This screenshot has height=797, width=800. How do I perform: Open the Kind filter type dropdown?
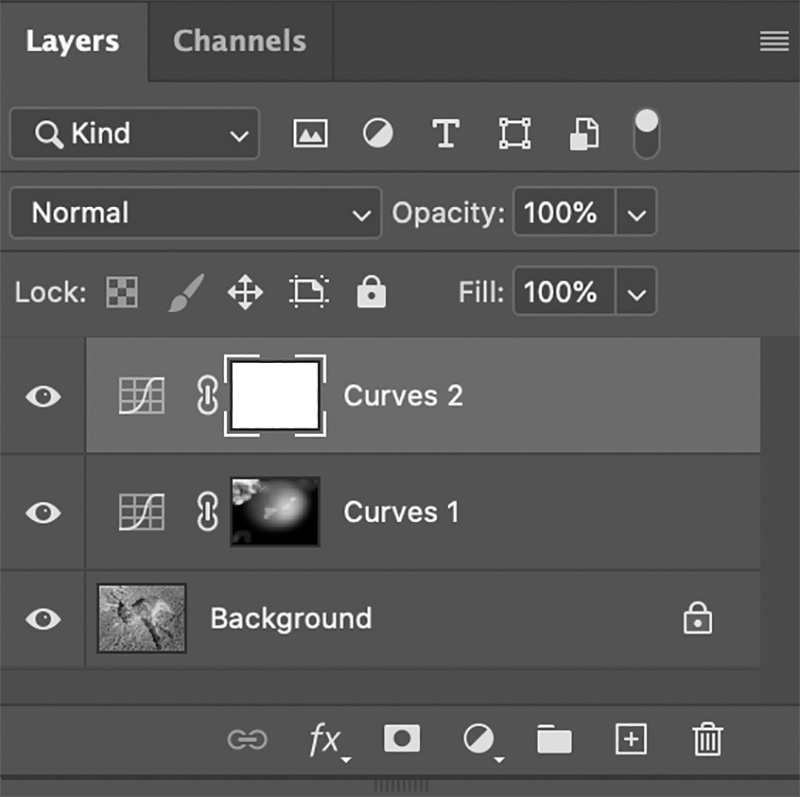click(134, 134)
